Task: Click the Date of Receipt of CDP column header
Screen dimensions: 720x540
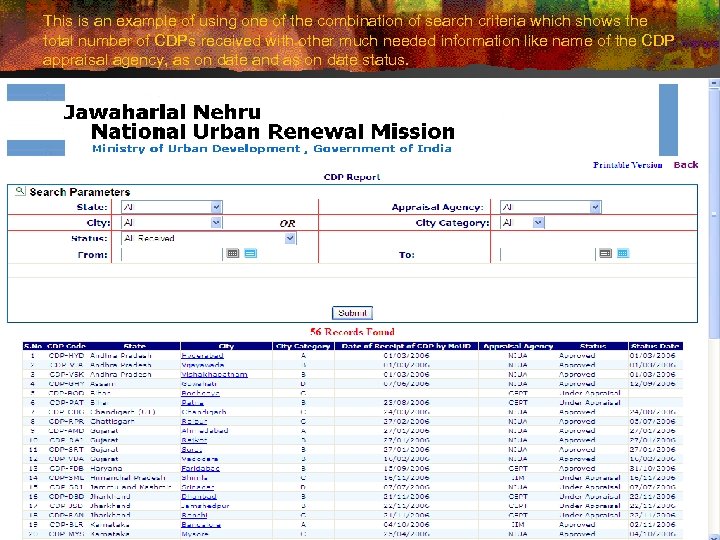Action: click(406, 346)
